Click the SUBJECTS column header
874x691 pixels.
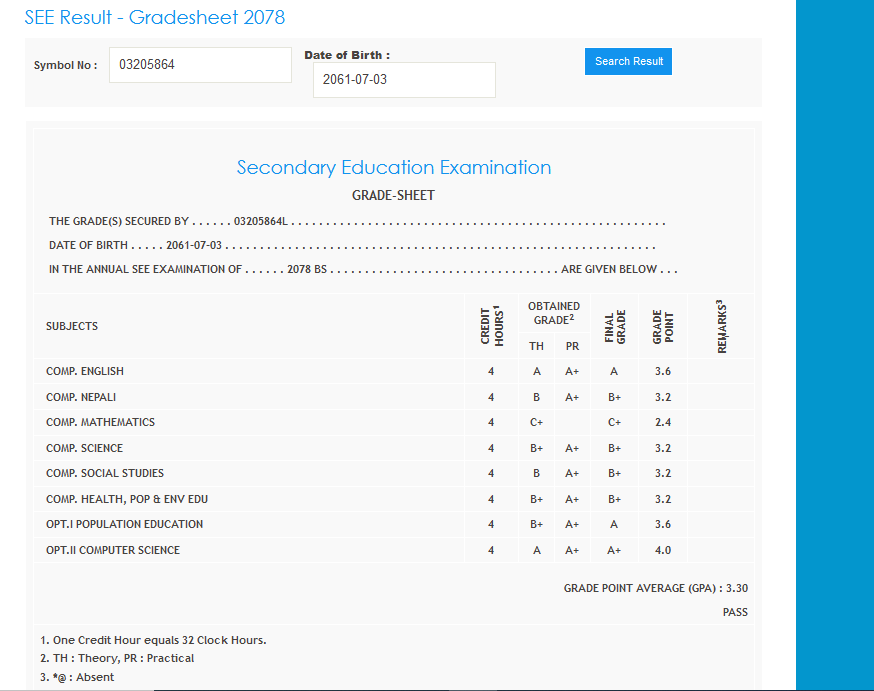72,326
